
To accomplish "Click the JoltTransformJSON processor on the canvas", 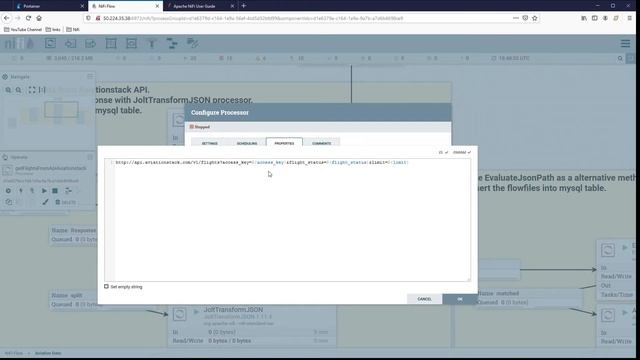I will coord(252,325).
